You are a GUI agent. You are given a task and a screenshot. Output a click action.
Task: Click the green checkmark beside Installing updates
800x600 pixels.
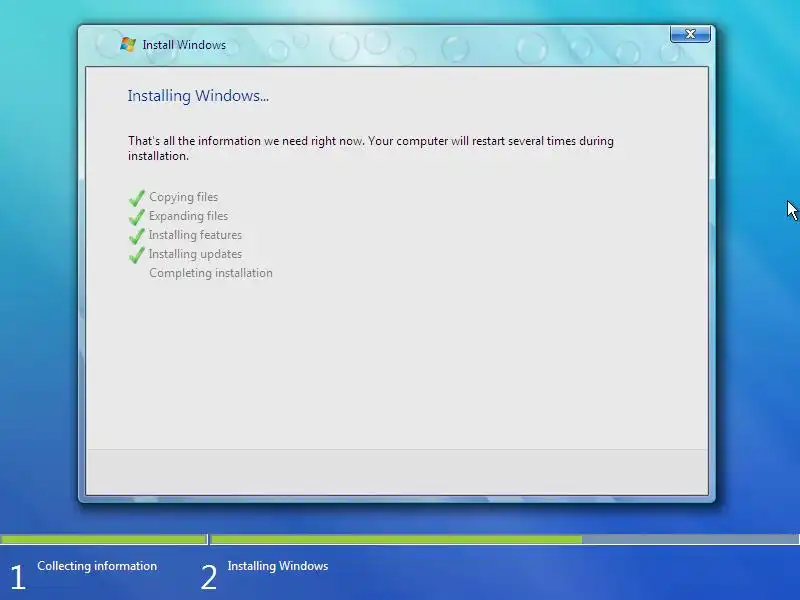[137, 254]
